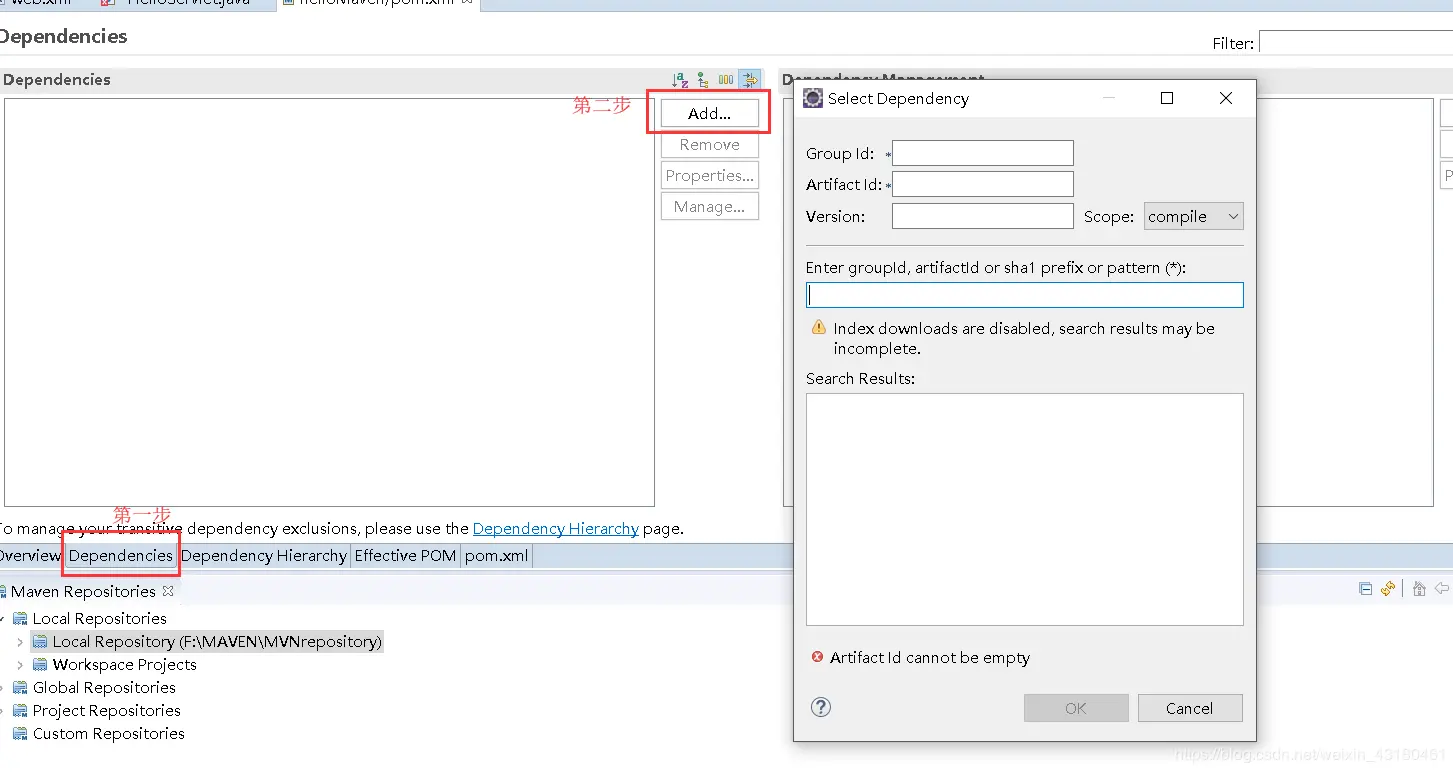The height and width of the screenshot is (773, 1453).
Task: Open the Scope dropdown showing compile
Action: point(1194,216)
